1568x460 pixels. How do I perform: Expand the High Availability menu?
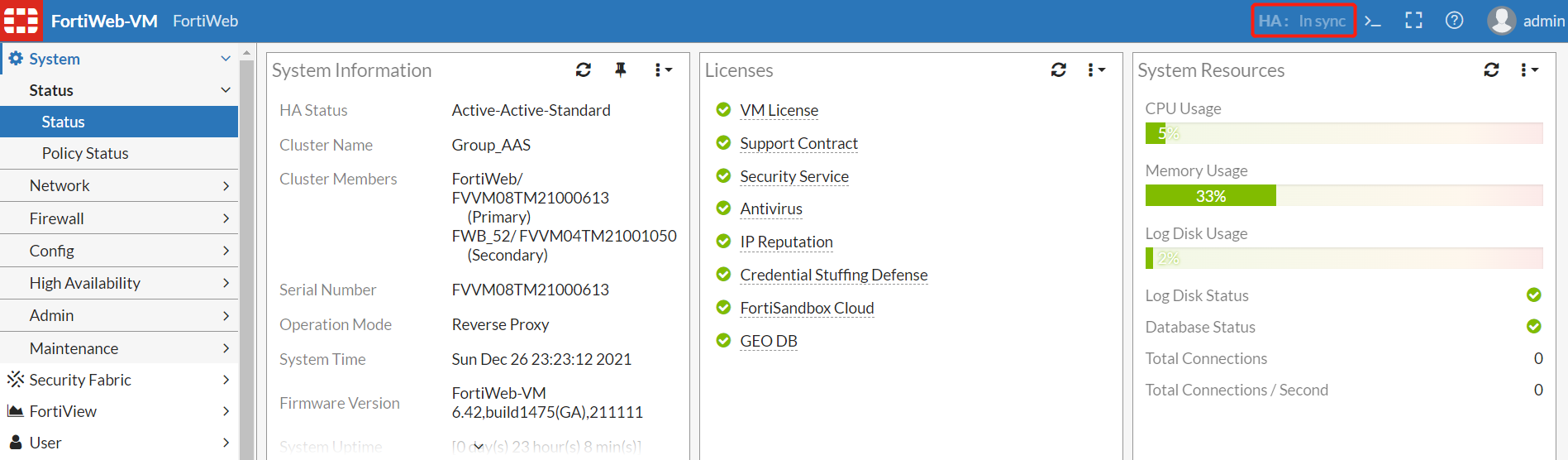(x=119, y=283)
